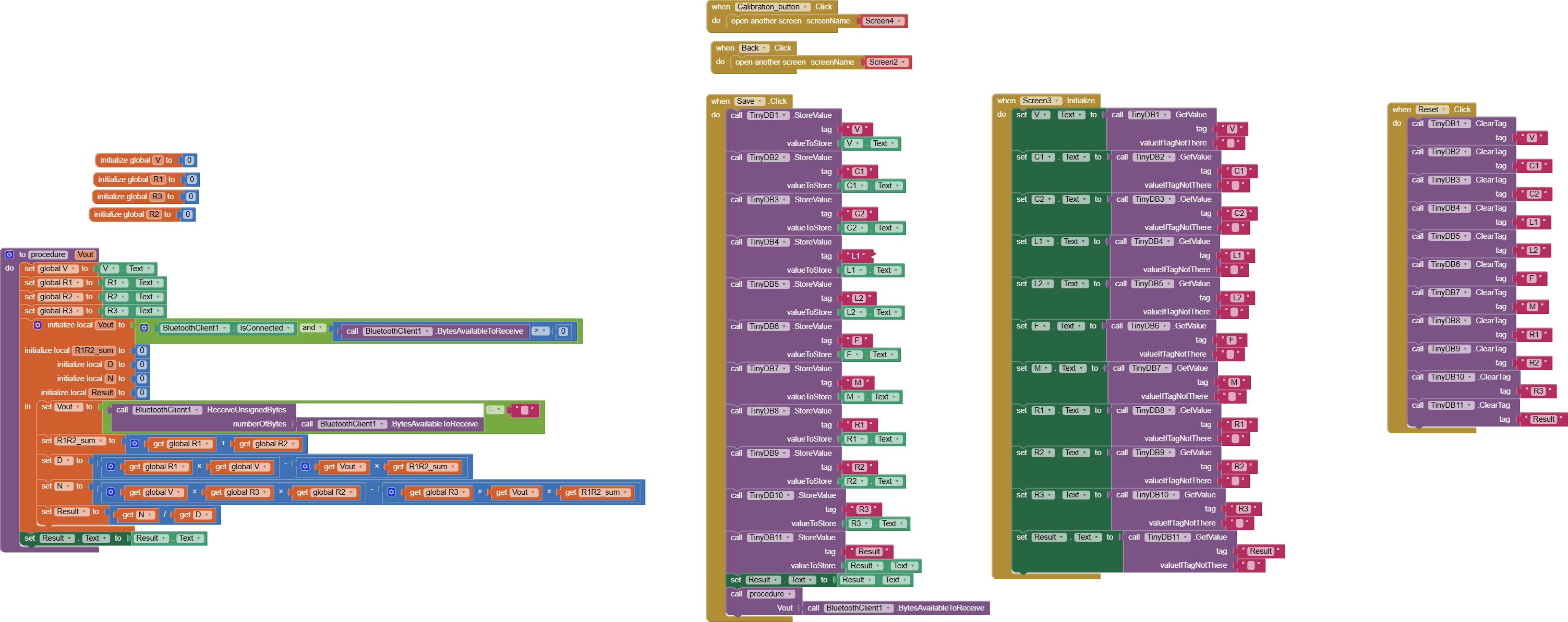Click the gear icon on the 'and' block
Screen dimensions: 1568x622
[144, 327]
